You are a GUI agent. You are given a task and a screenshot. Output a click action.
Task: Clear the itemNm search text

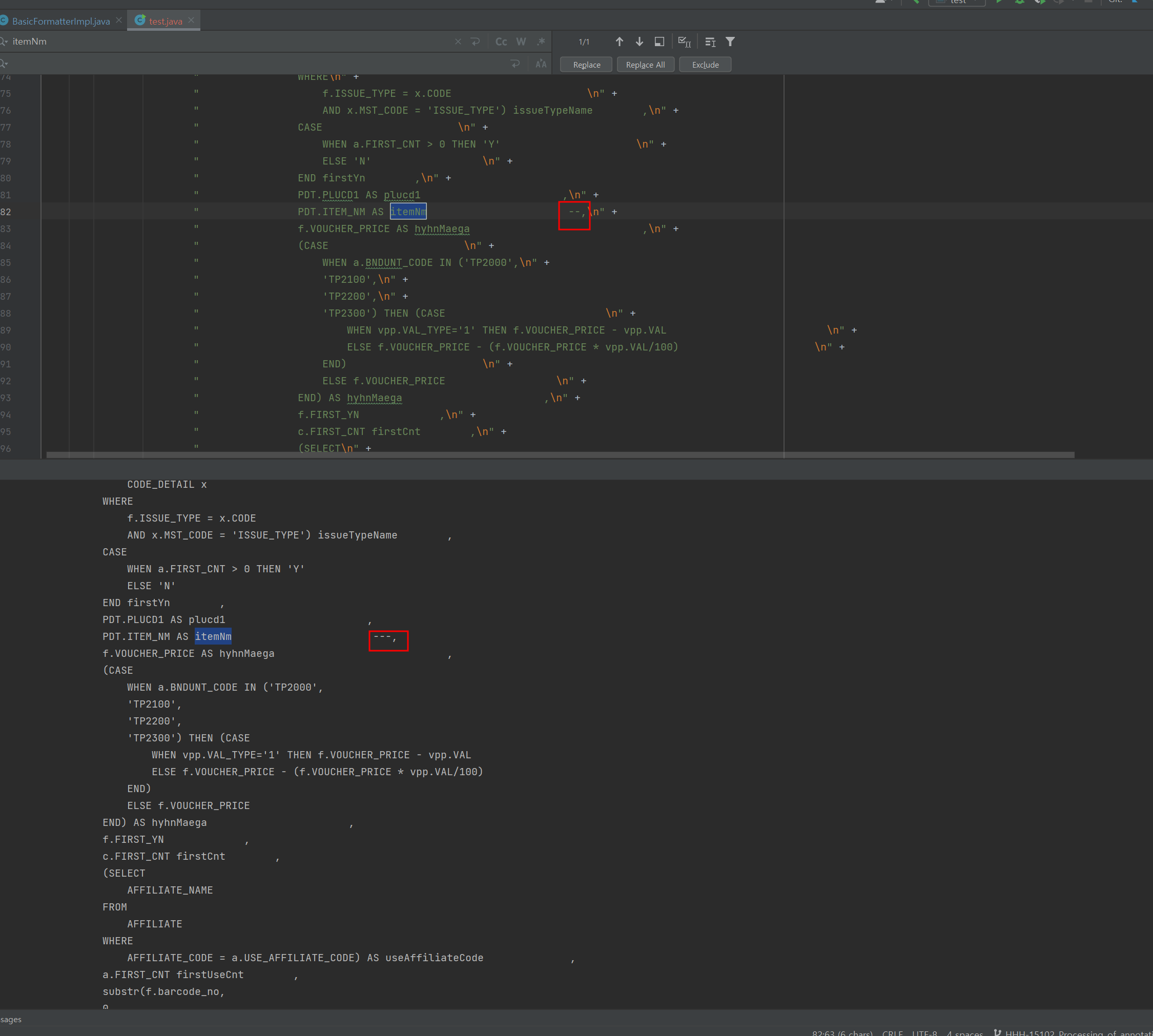(458, 42)
